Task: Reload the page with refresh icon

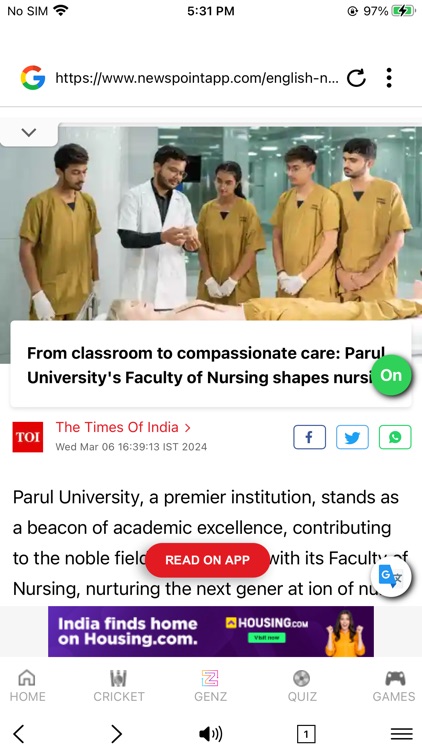Action: pos(356,77)
